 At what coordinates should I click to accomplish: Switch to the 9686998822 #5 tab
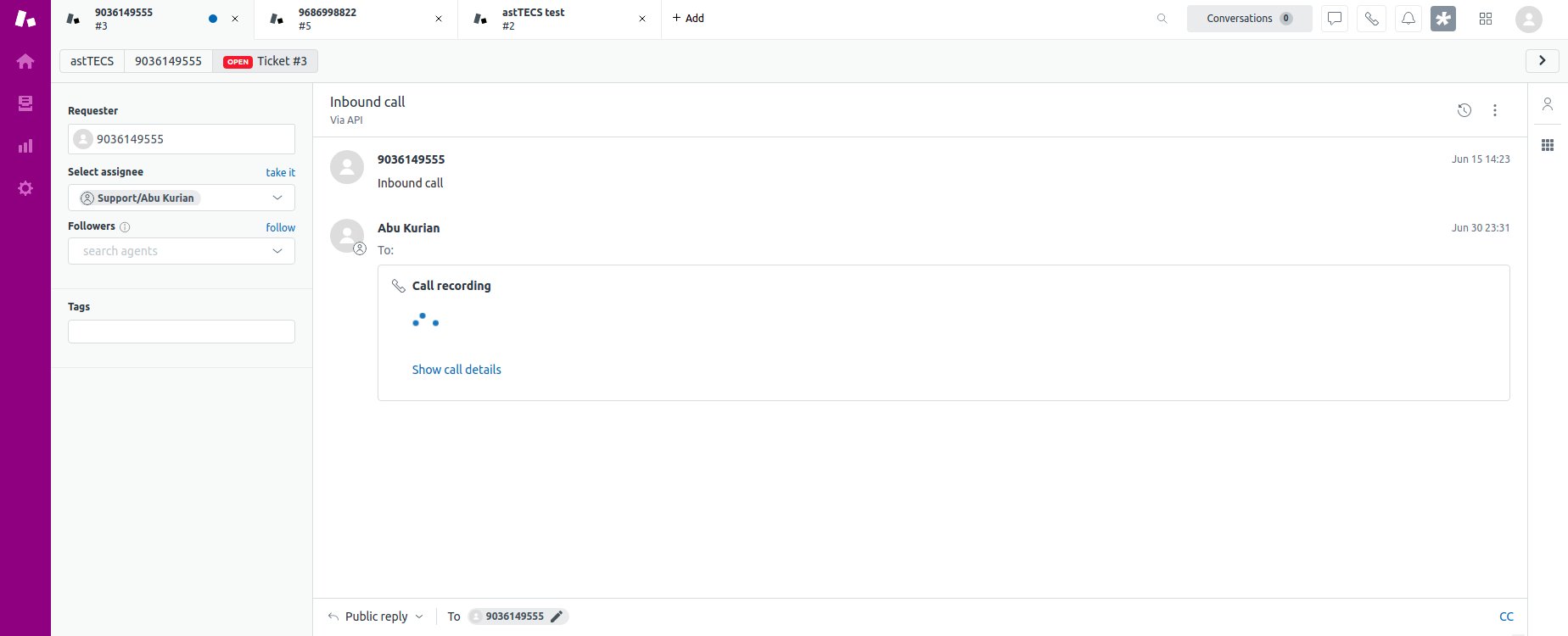click(356, 19)
